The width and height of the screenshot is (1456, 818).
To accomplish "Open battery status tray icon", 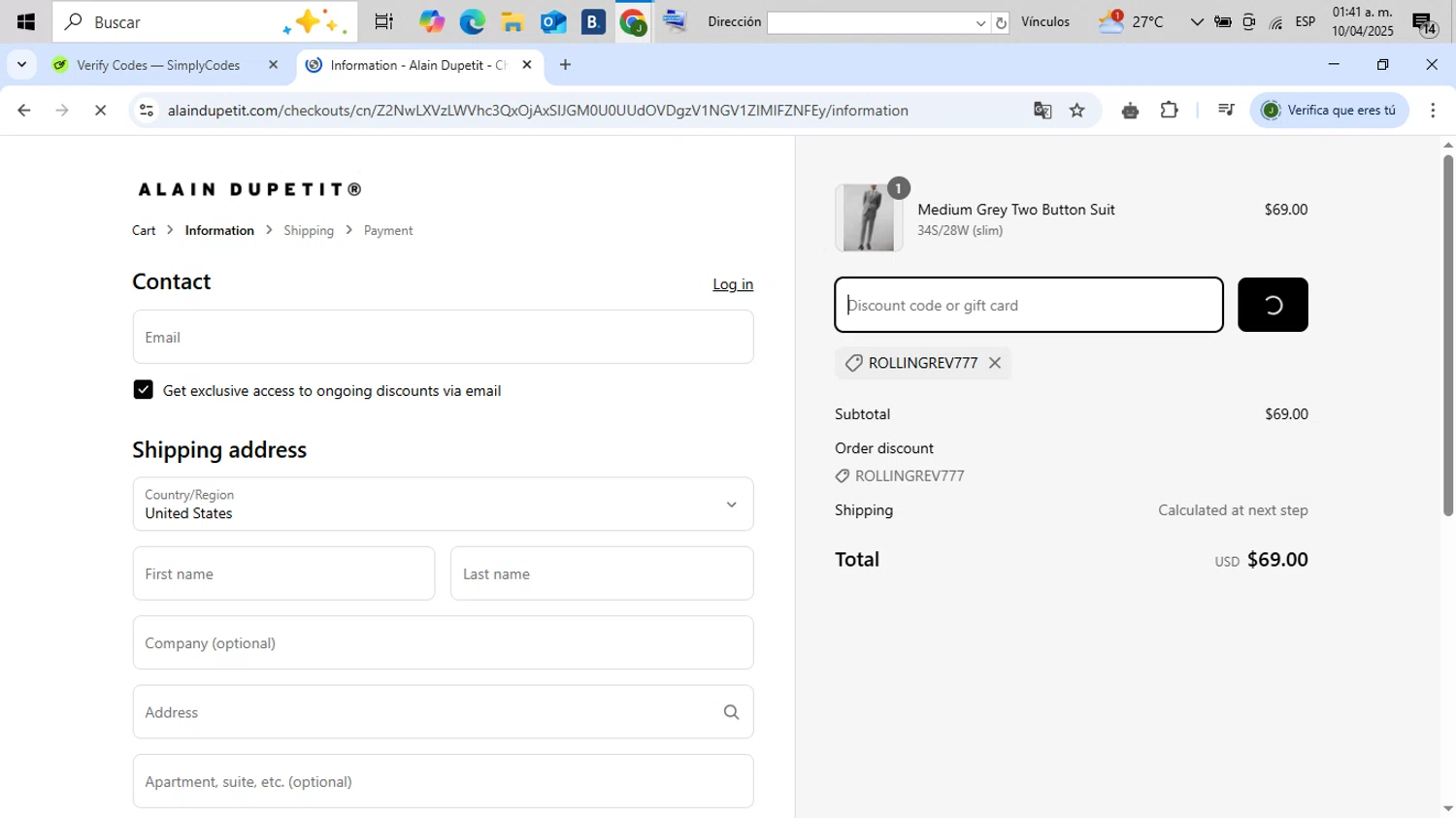I will pos(1223,22).
